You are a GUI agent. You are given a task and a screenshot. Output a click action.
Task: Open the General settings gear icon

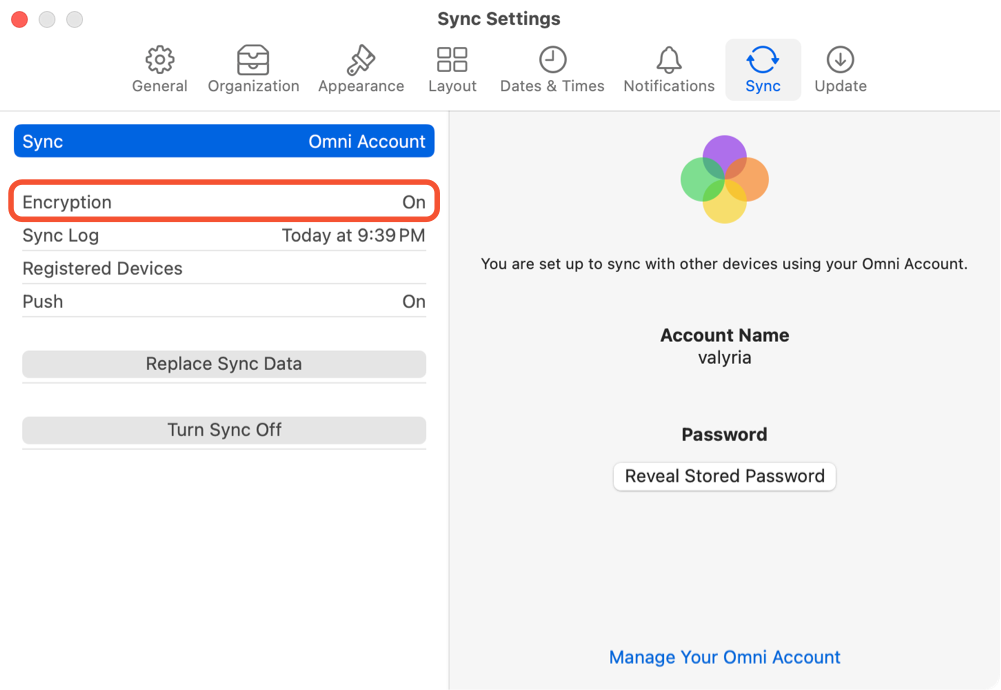tap(160, 60)
